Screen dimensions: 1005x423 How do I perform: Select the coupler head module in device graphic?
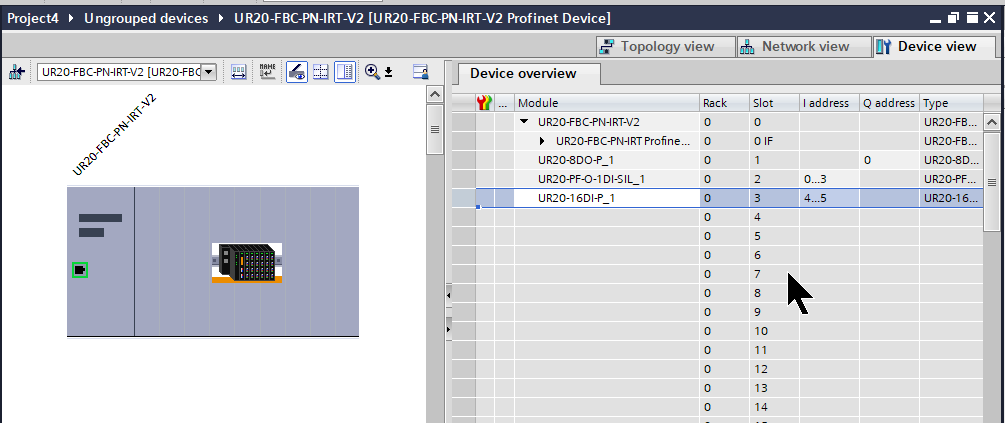pyautogui.click(x=101, y=261)
